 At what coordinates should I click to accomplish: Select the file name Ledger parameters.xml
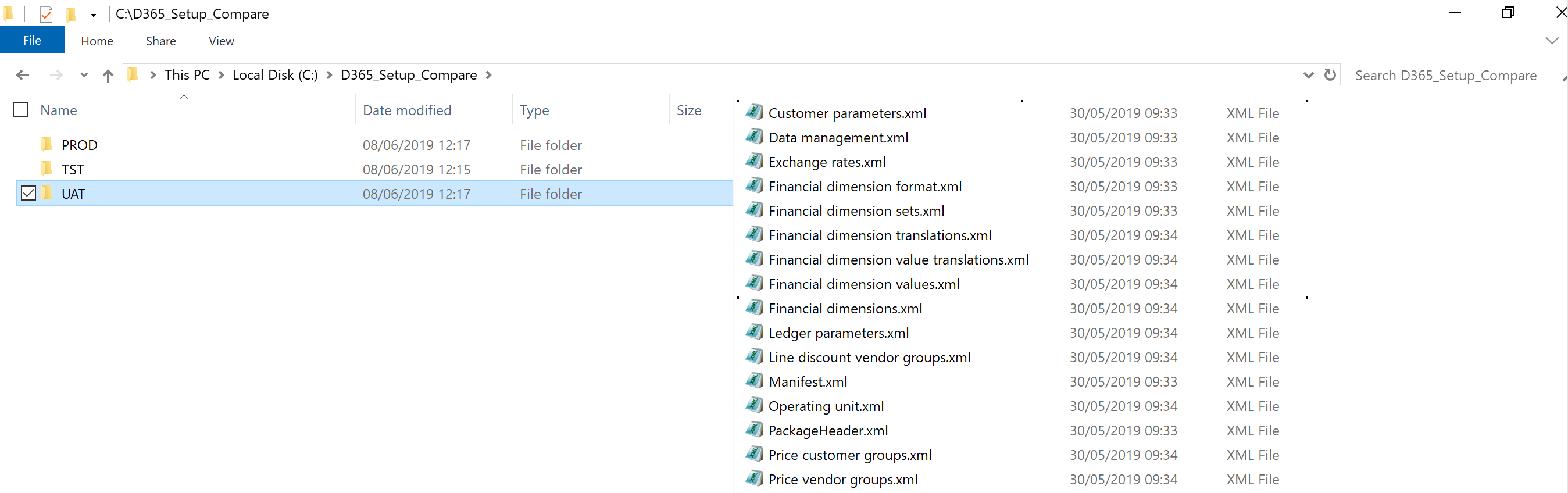pyautogui.click(x=838, y=333)
